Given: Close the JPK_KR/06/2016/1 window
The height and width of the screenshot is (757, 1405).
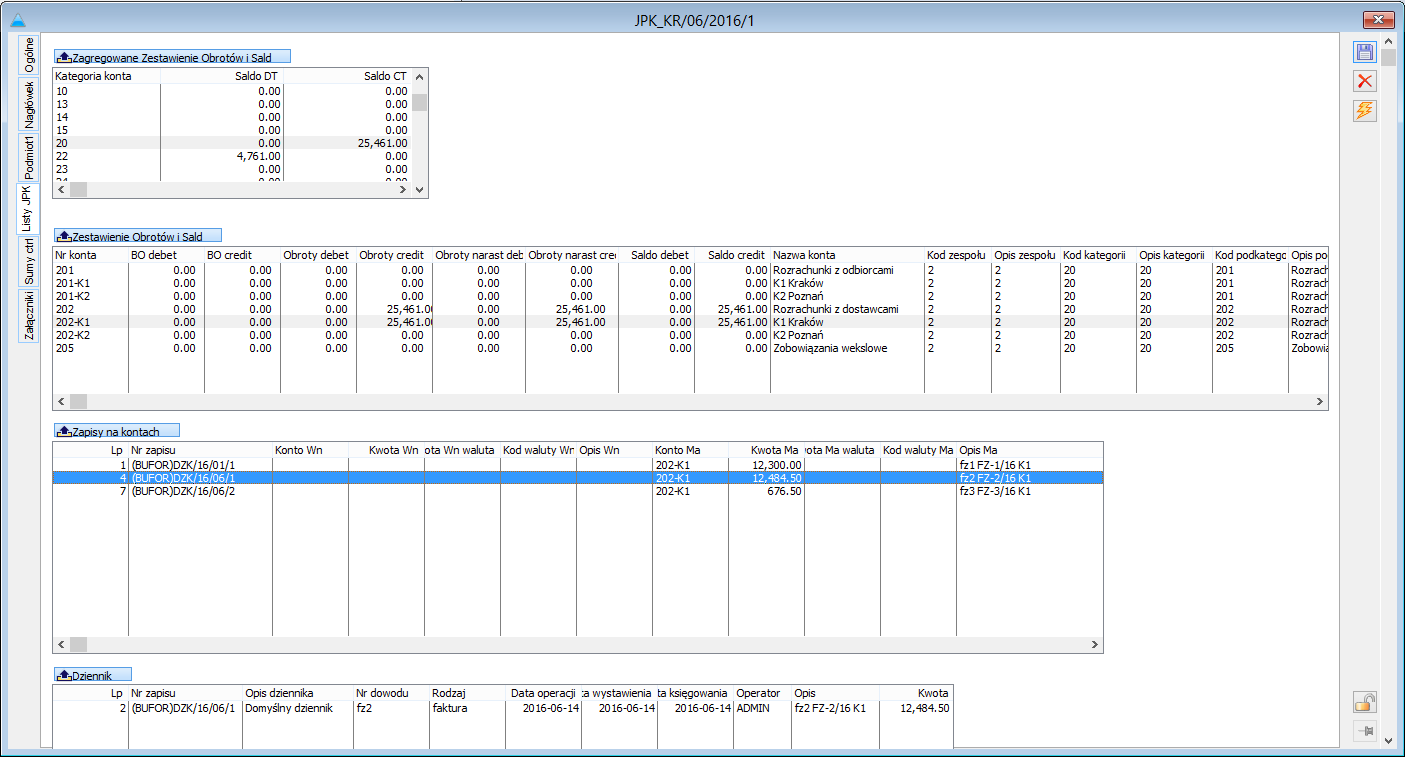Looking at the screenshot, I should point(1378,20).
